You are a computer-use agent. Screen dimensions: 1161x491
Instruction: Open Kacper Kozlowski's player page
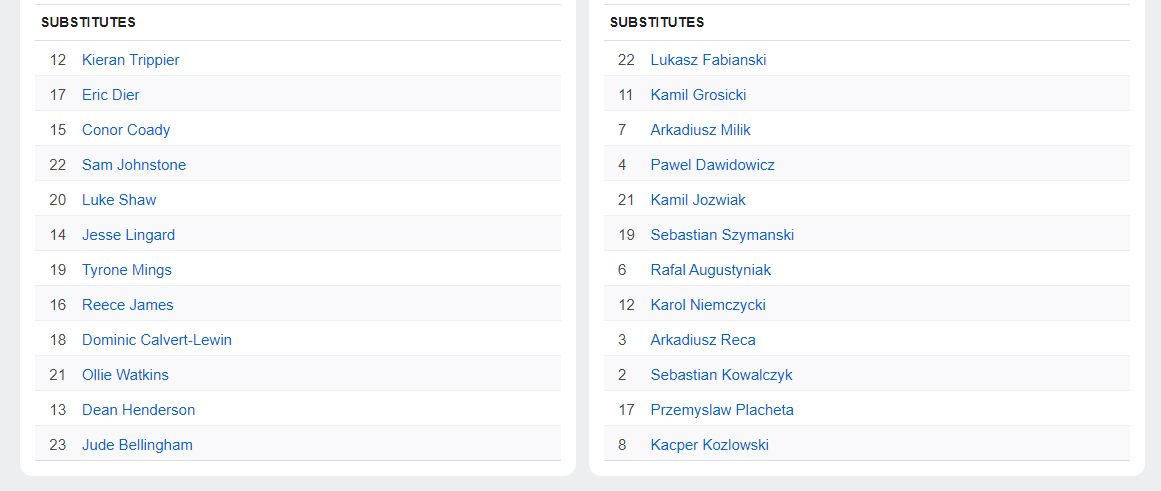click(709, 445)
